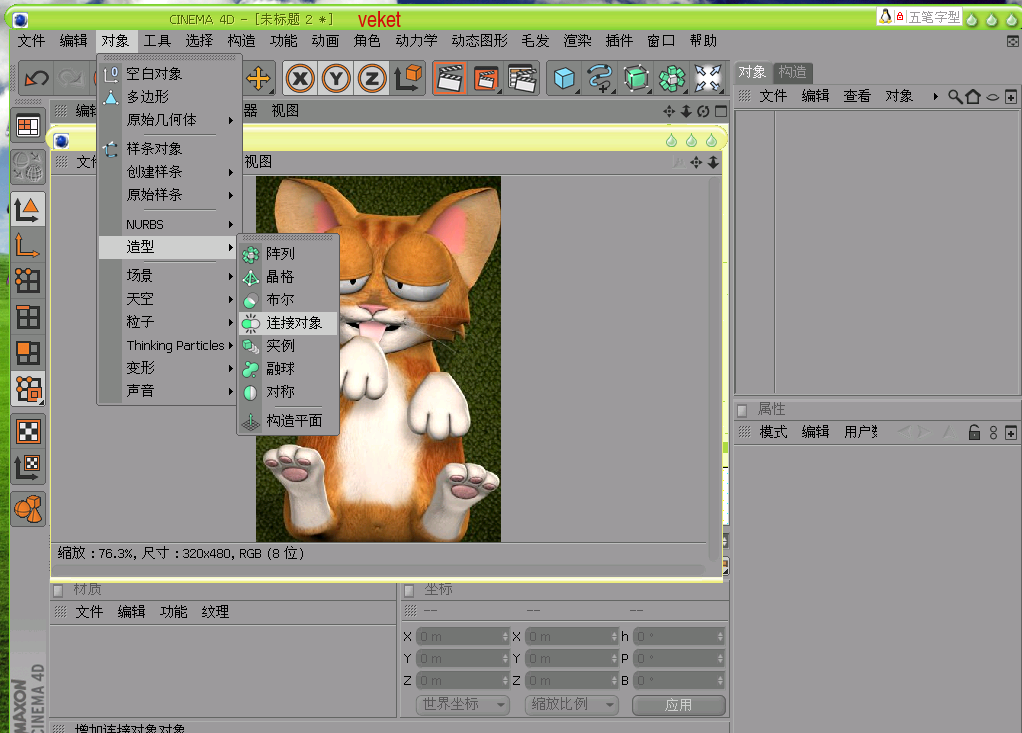Expand the 原始几何体 submenu
Screen dimensions: 1022x733
(169, 120)
